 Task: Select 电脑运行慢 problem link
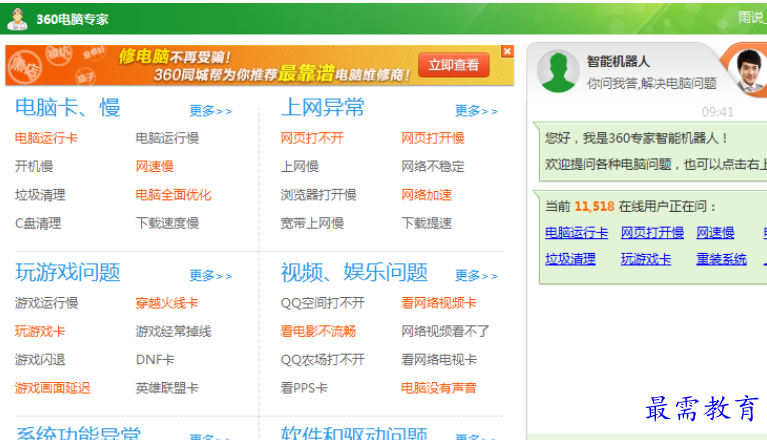click(167, 138)
